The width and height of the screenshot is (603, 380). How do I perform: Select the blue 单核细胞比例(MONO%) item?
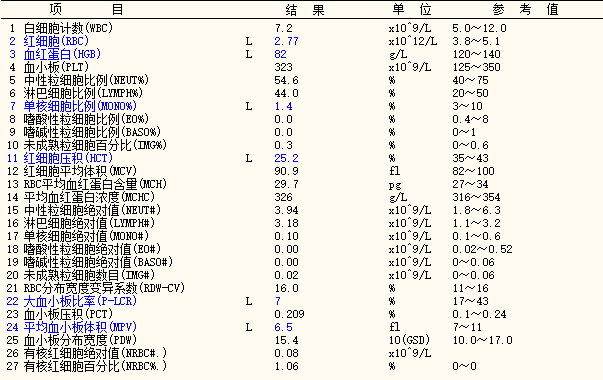80,106
